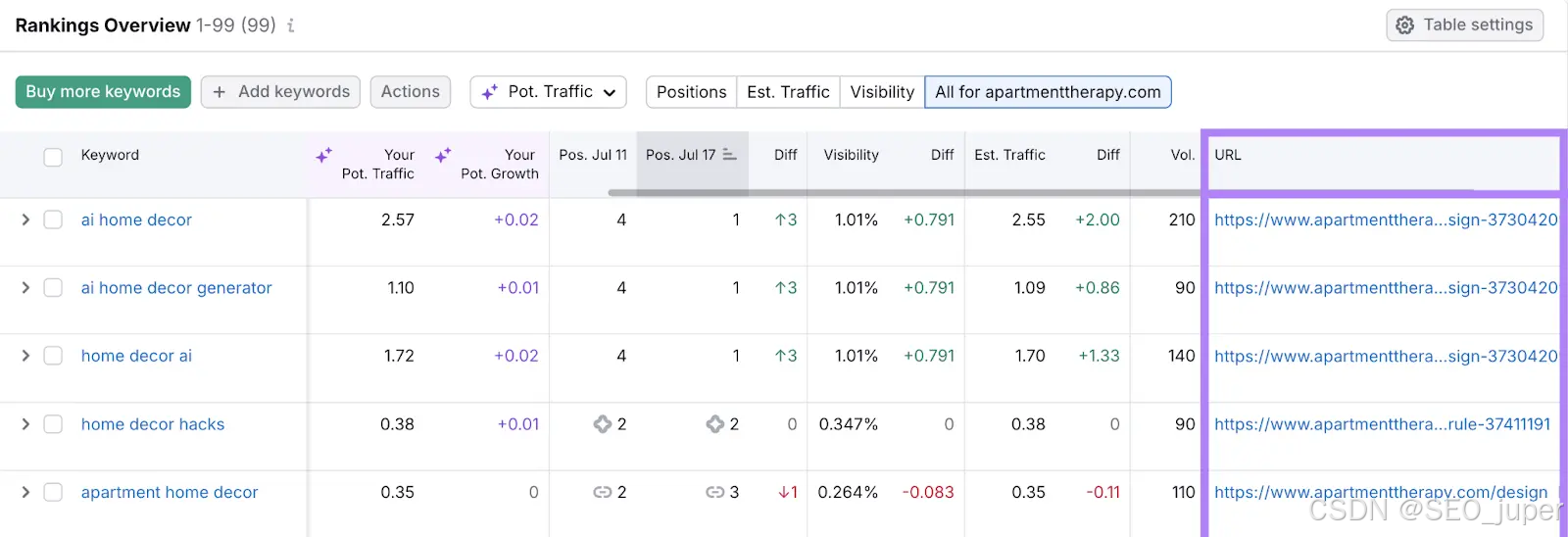Click the sort icon in Pos. Jul 17 header

click(729, 155)
